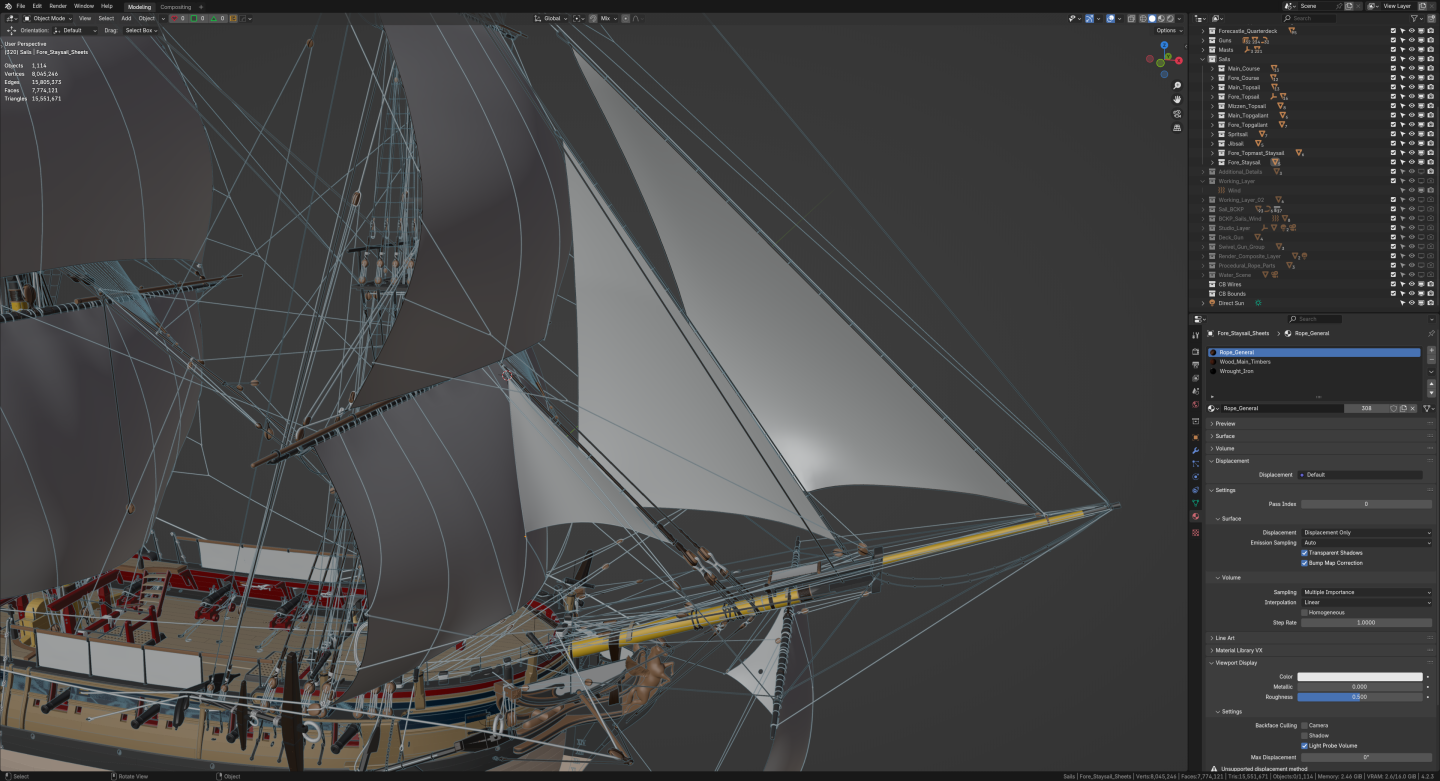
Task: Open the Object Mode dropdown
Action: (x=47, y=18)
